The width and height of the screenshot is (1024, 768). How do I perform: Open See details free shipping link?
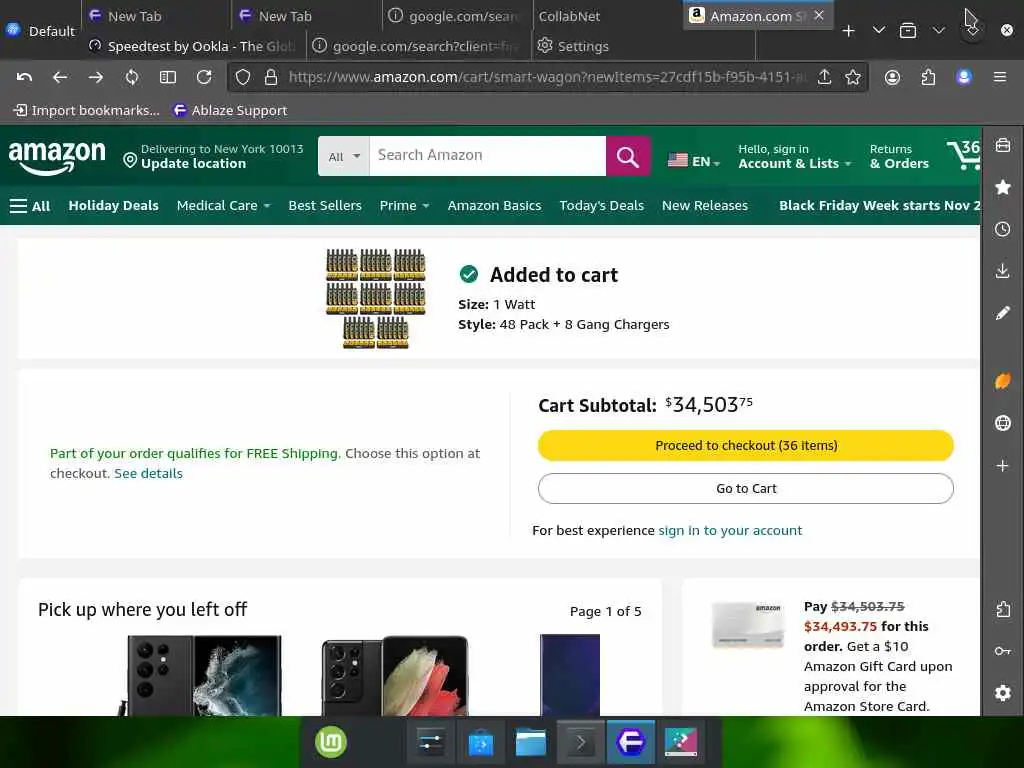tap(148, 473)
